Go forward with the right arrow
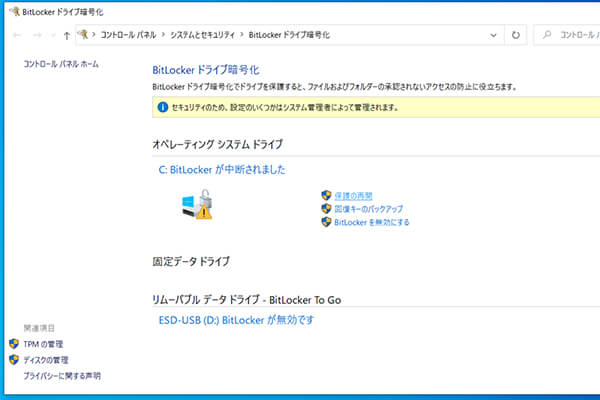Screen dimensions: 600x400 [38, 35]
